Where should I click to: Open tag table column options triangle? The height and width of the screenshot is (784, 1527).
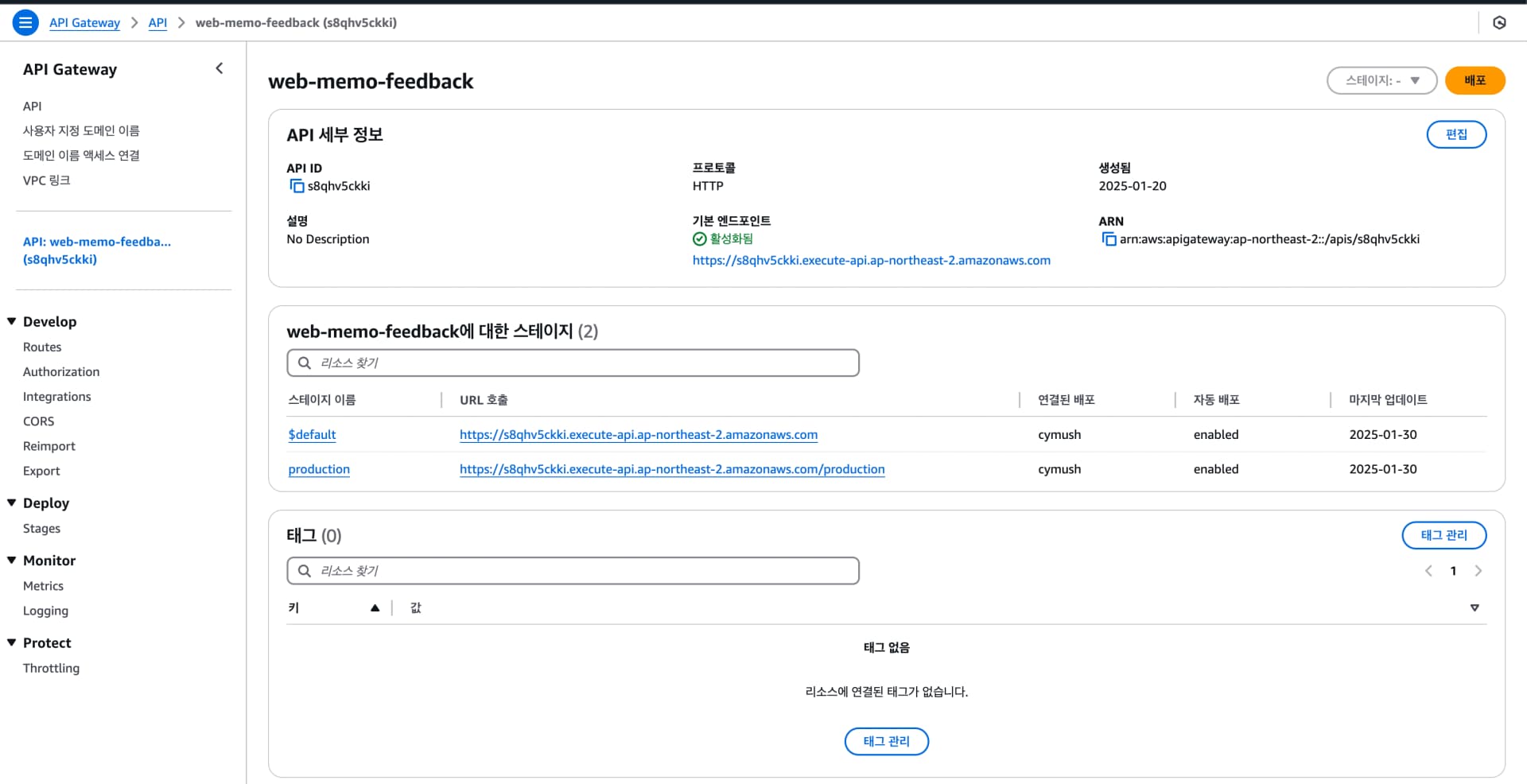coord(1475,608)
